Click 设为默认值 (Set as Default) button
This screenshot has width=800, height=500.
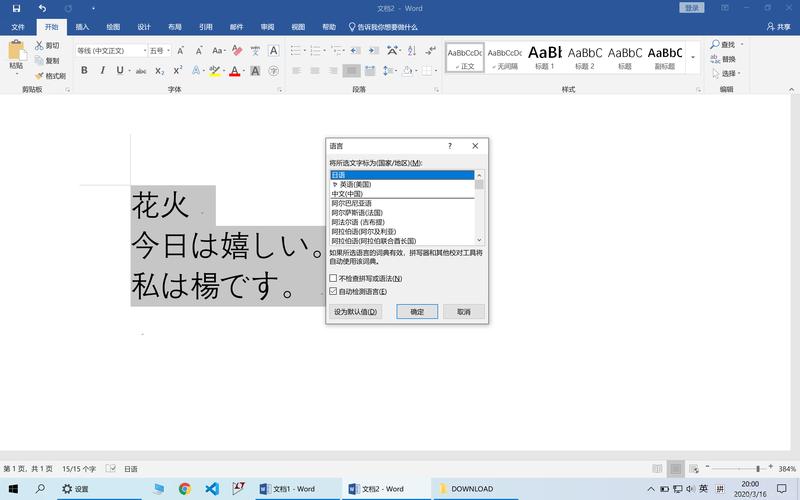pyautogui.click(x=356, y=312)
